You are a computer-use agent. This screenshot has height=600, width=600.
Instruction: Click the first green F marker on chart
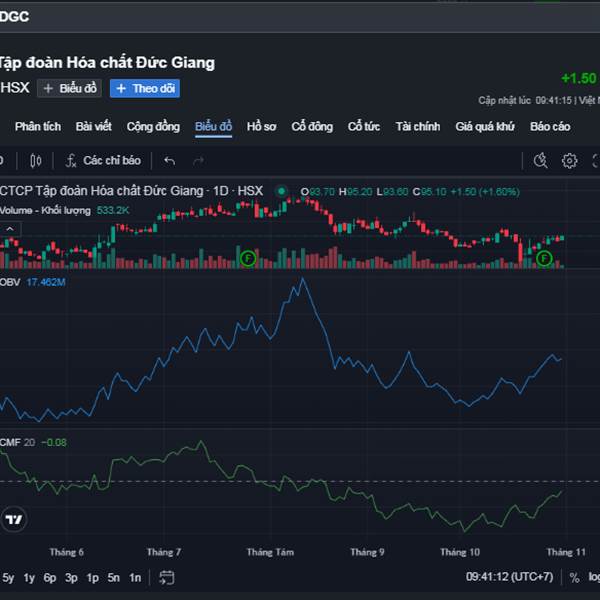click(248, 259)
